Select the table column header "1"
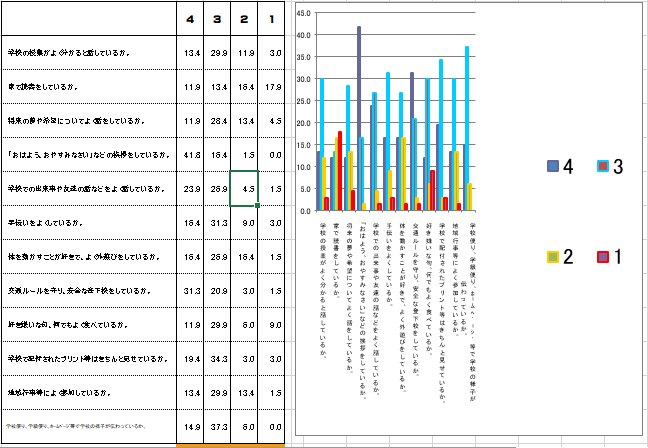 tap(273, 19)
